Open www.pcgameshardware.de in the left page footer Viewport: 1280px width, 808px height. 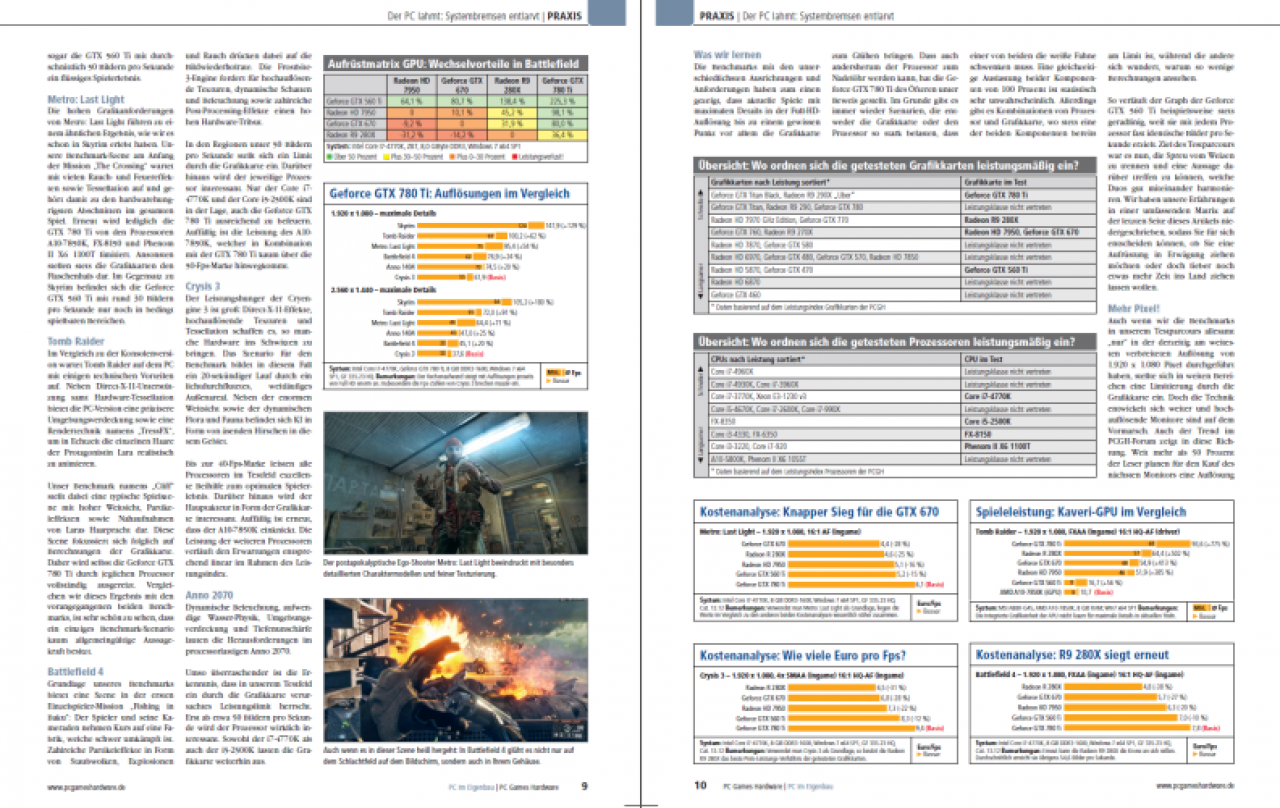pyautogui.click(x=85, y=786)
